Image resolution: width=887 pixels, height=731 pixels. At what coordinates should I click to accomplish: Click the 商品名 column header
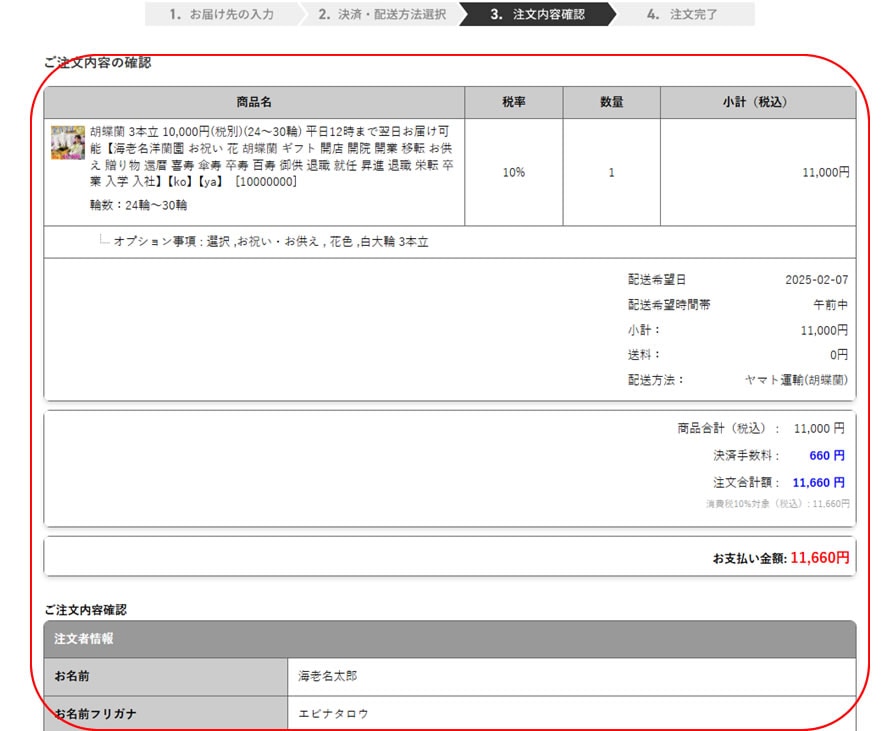point(254,102)
